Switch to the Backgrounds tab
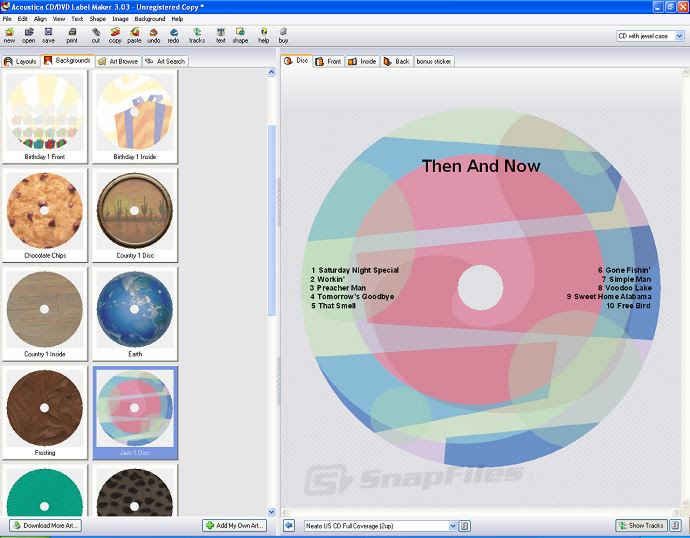690x538 pixels. tap(67, 61)
